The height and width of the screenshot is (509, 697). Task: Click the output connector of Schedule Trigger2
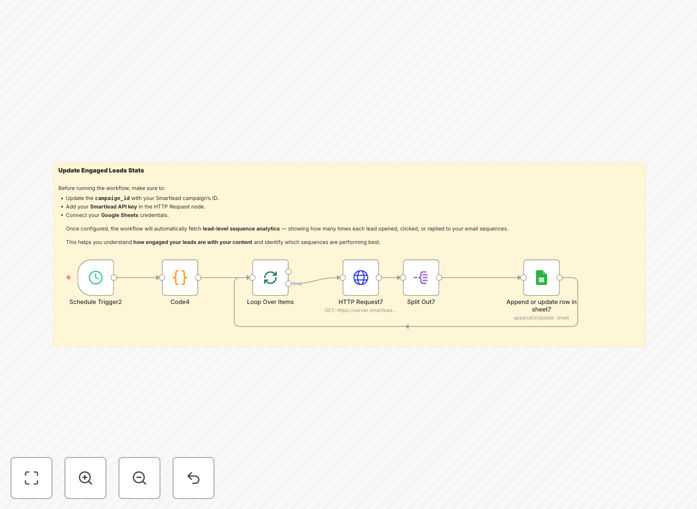pos(114,277)
